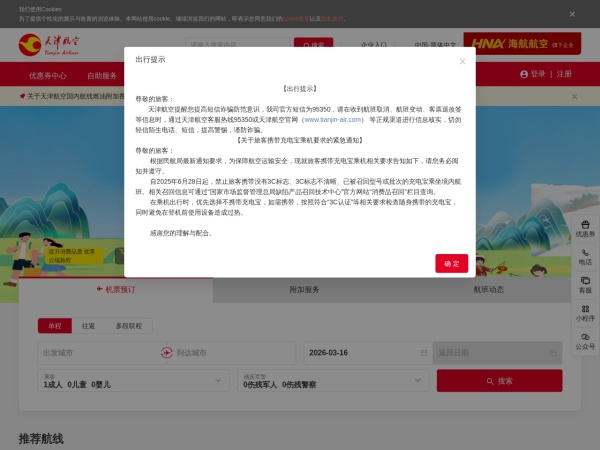
Task: Open the www.tianjin-air.com link in notice
Action: click(332, 119)
